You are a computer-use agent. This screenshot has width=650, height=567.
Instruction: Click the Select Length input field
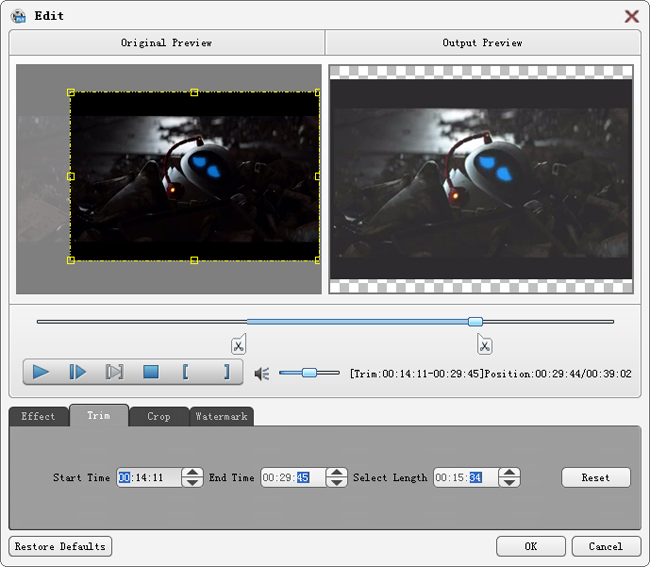466,477
